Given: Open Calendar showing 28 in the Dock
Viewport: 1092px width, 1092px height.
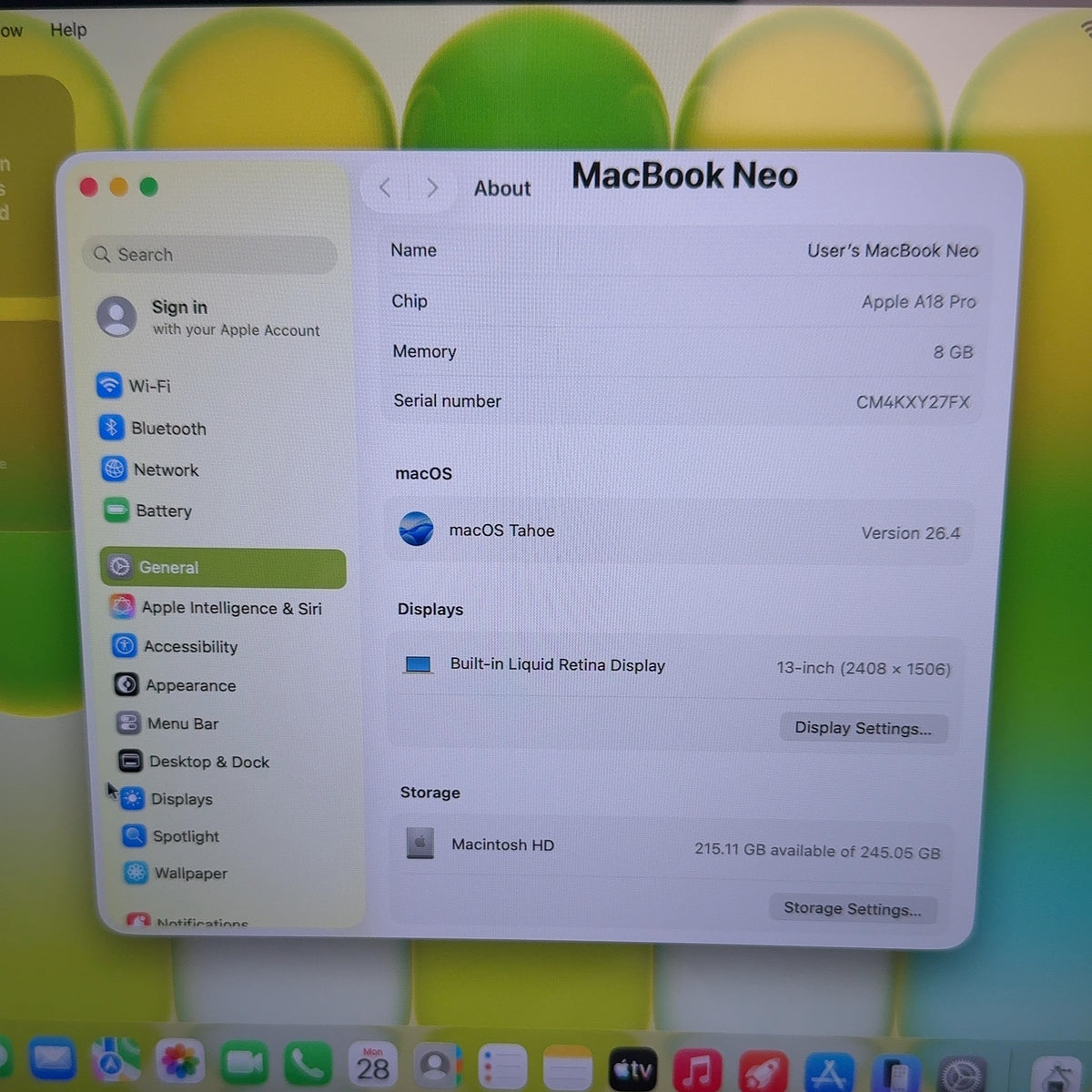Looking at the screenshot, I should coord(373,1065).
